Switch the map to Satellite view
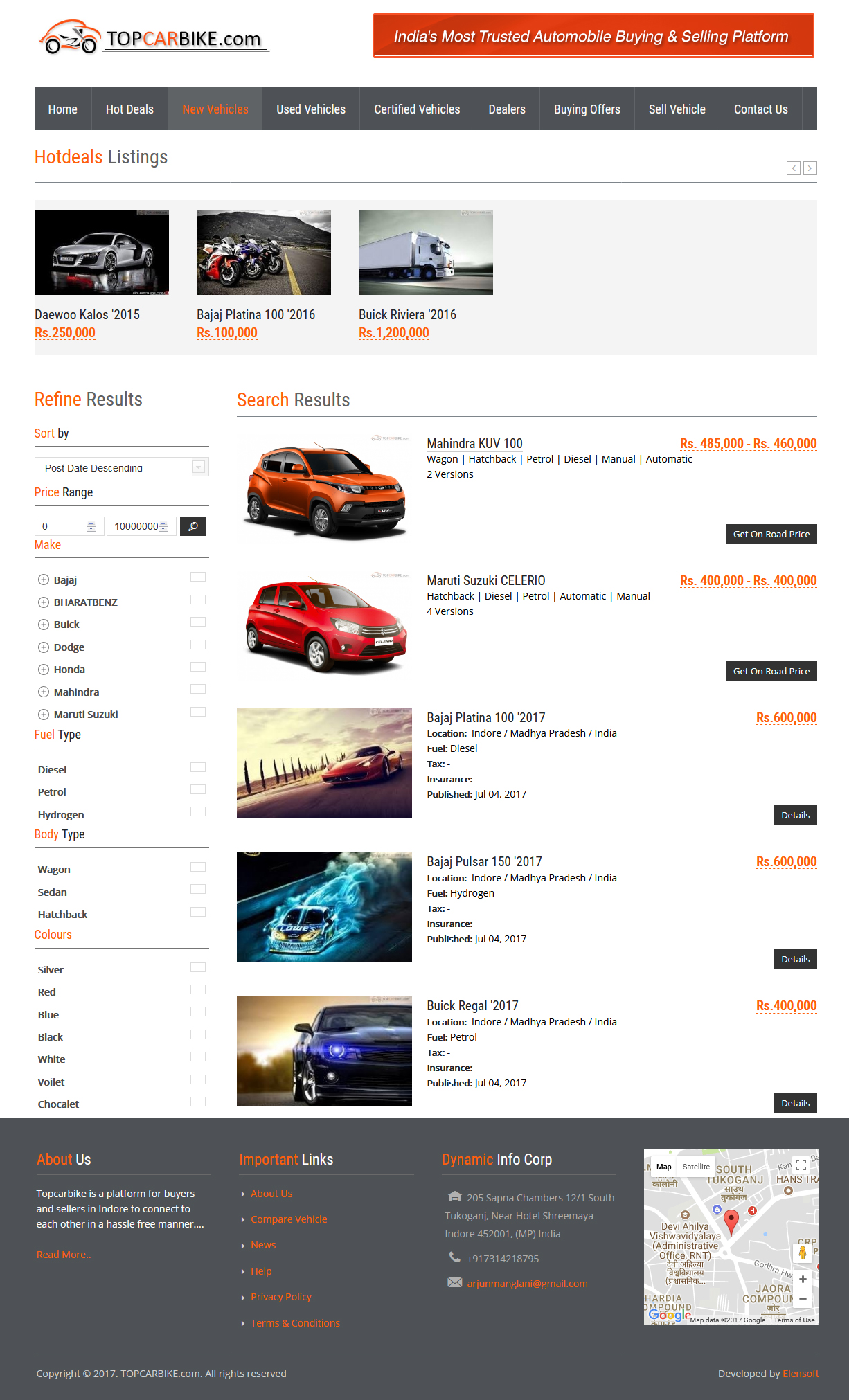This screenshot has height=1400, width=849. click(696, 1167)
